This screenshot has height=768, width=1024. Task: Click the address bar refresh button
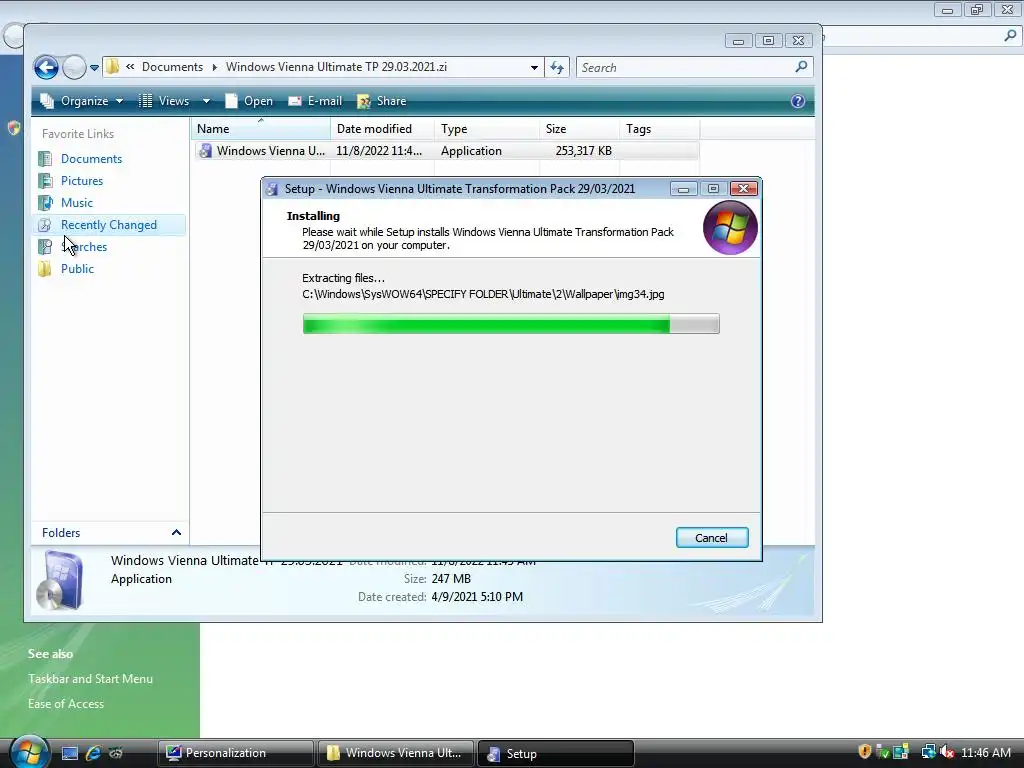click(x=556, y=67)
